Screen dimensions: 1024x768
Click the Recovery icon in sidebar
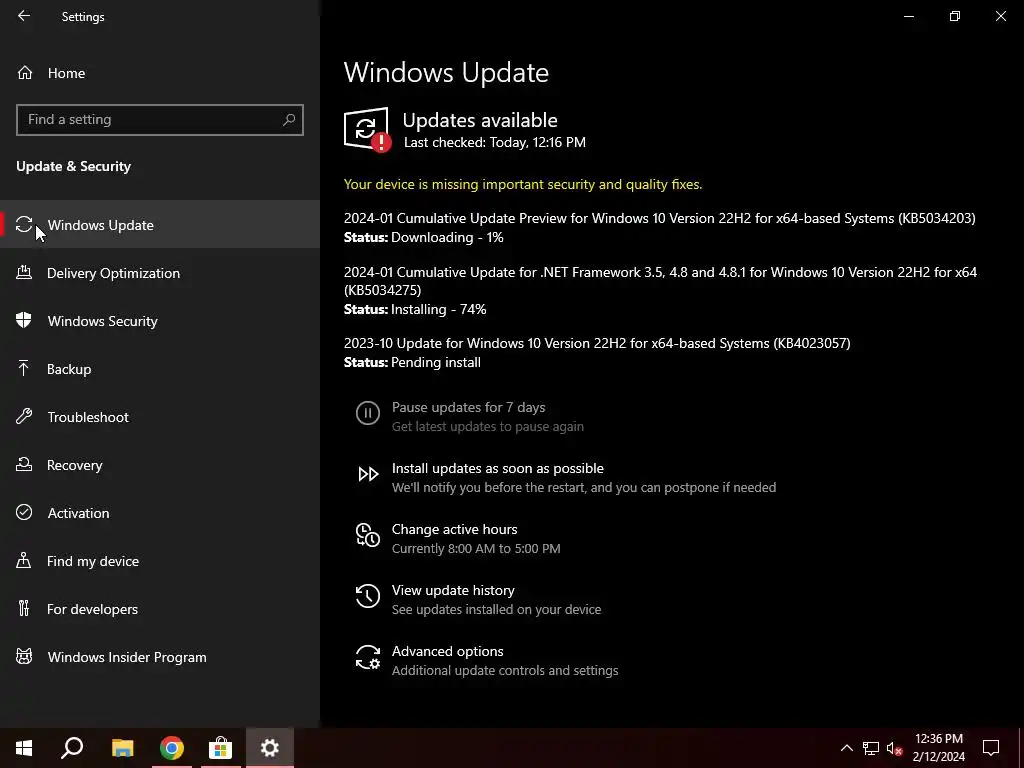click(x=24, y=464)
